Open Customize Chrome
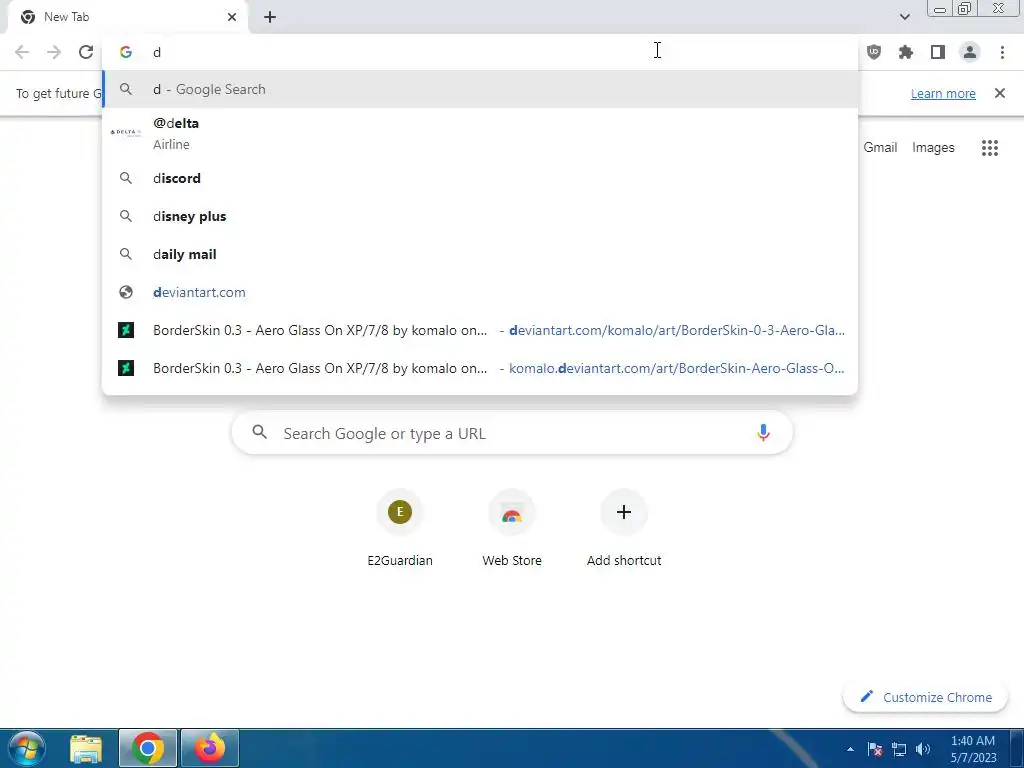This screenshot has width=1024, height=768. (x=925, y=697)
